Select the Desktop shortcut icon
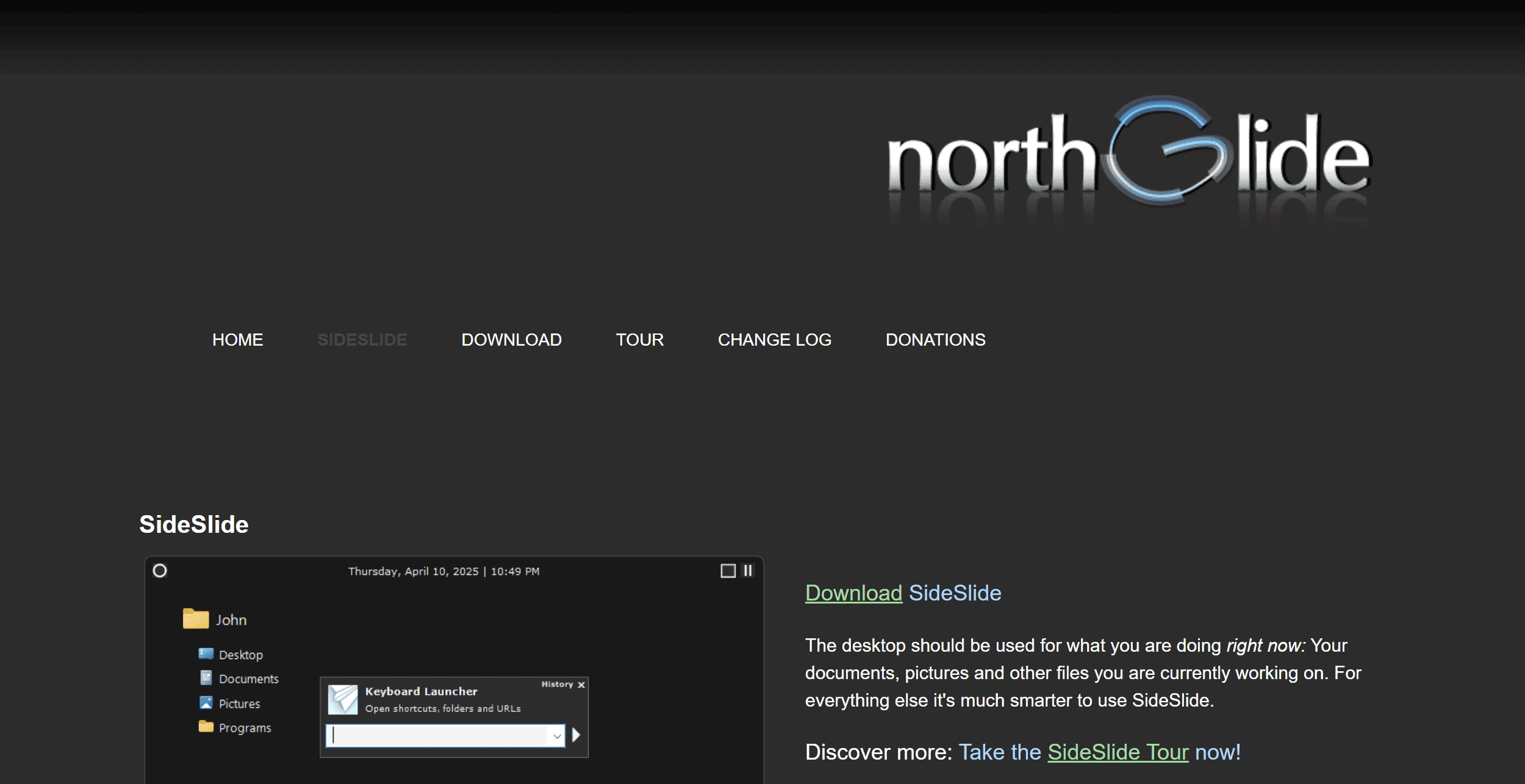This screenshot has width=1525, height=784. coord(206,654)
